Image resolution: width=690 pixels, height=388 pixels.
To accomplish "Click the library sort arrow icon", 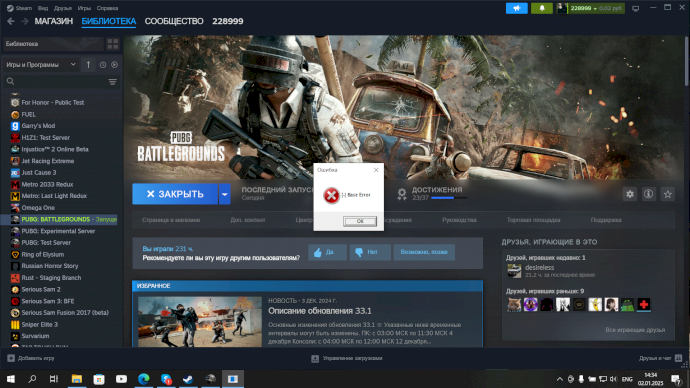I will pos(88,65).
